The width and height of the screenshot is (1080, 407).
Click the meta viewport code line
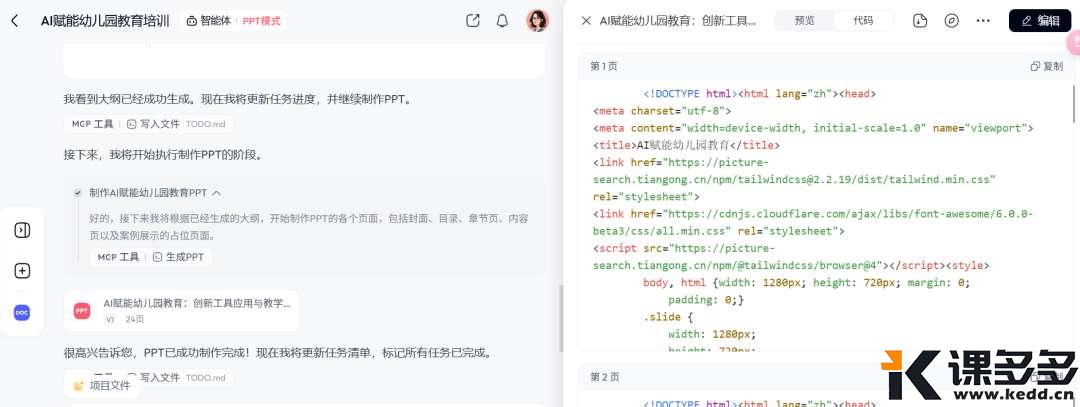tap(813, 128)
